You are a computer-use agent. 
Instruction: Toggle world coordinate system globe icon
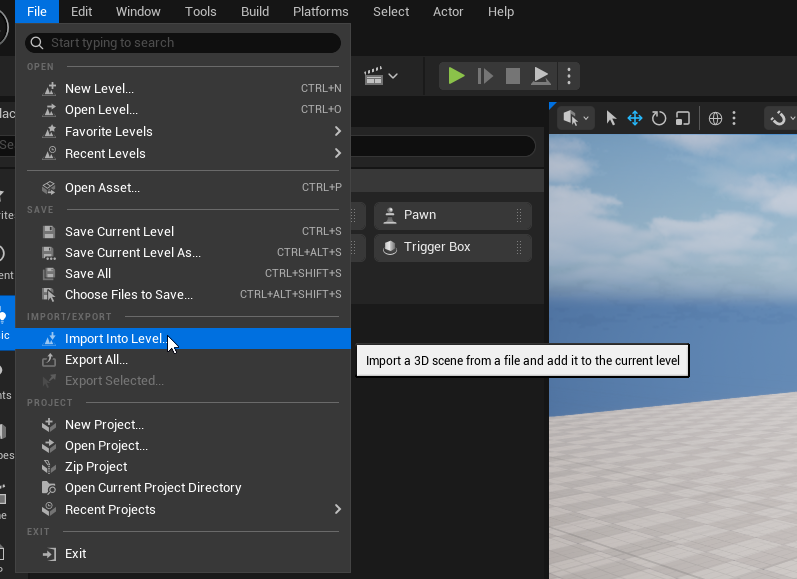click(715, 118)
